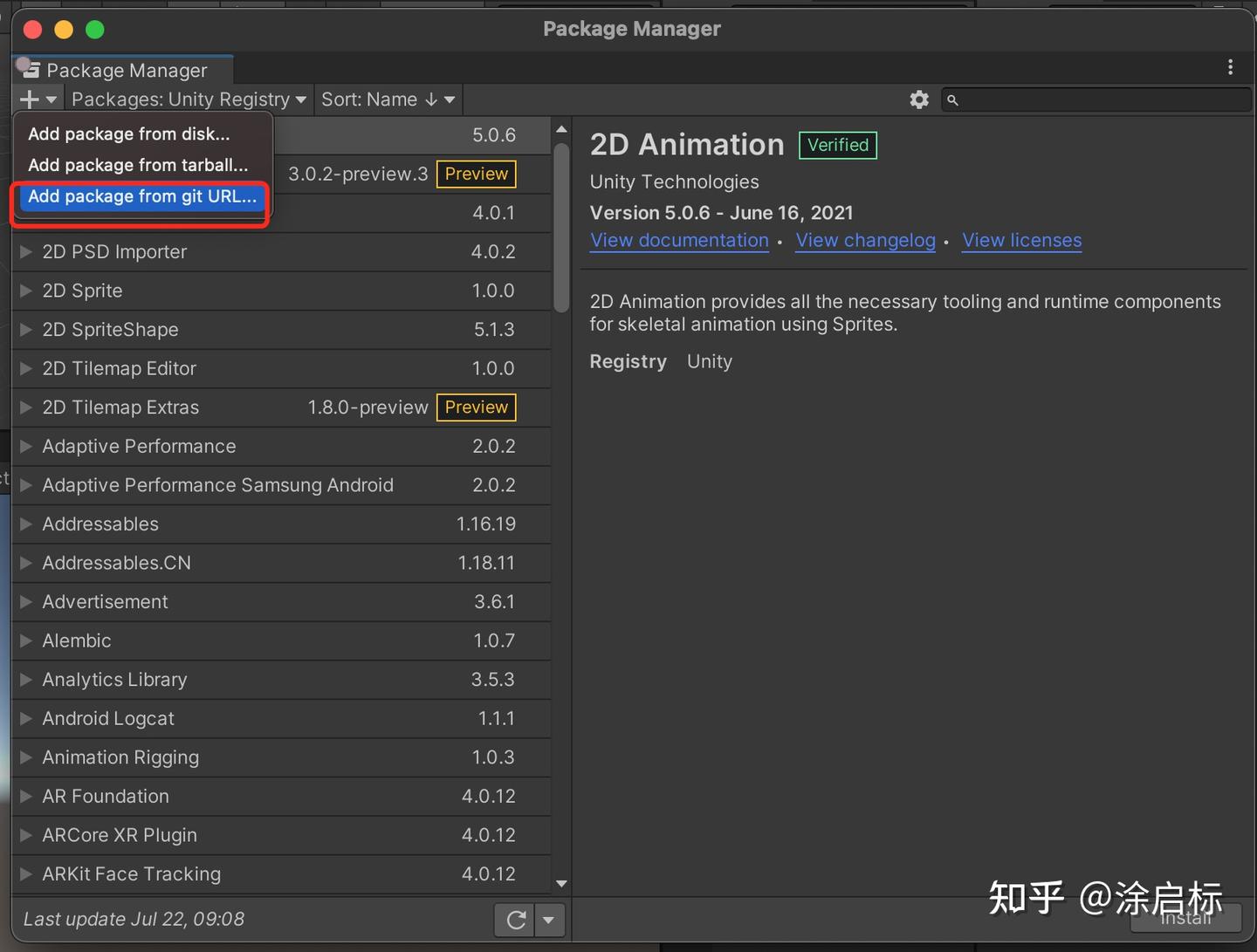Expand the Addressables package versions

coord(26,524)
